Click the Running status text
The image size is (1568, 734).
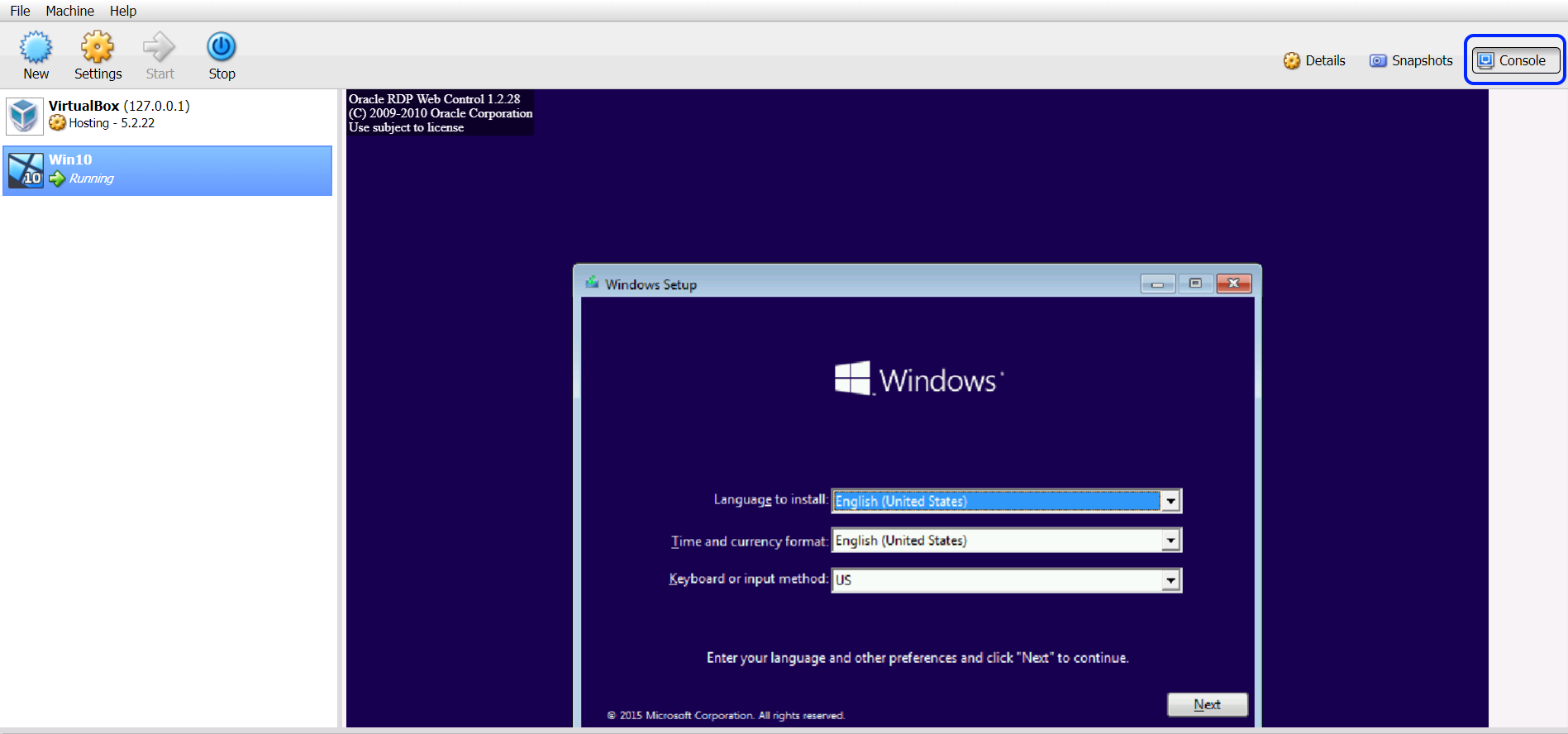click(92, 179)
